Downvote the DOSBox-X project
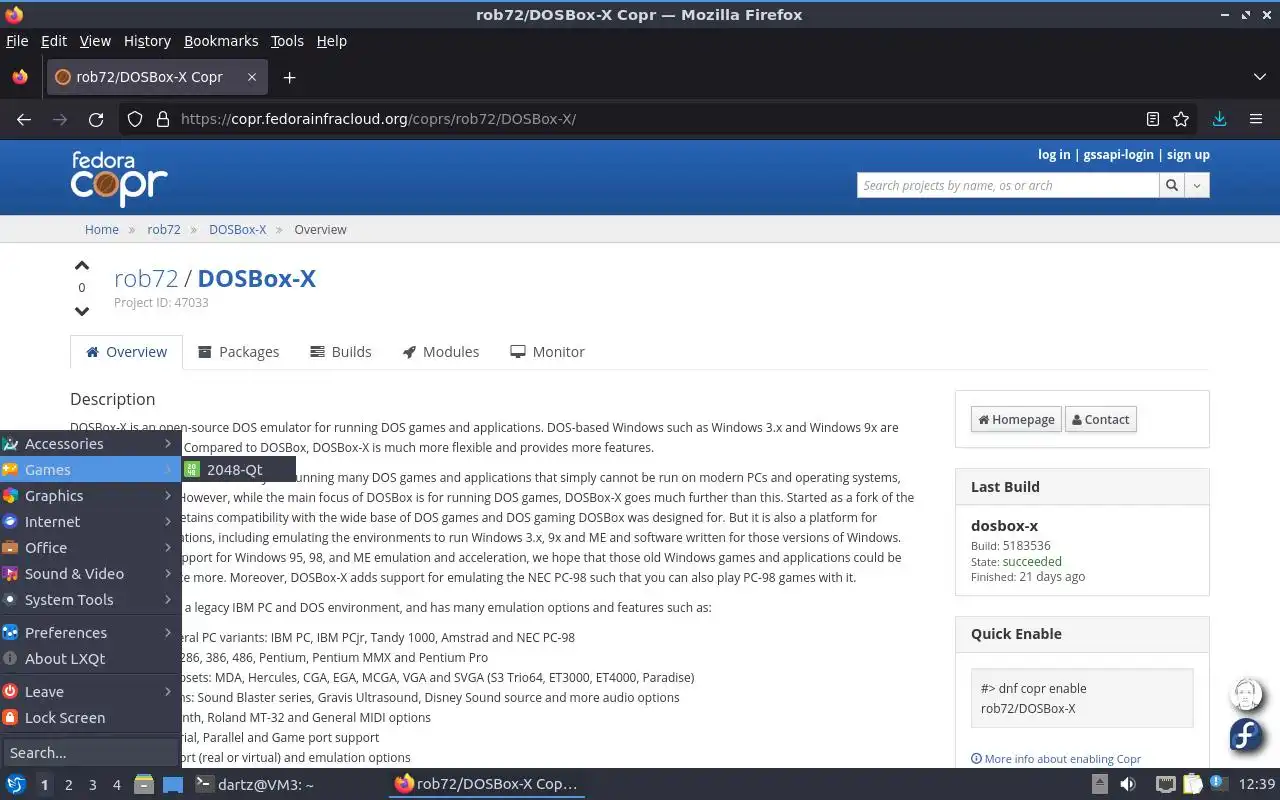The height and width of the screenshot is (800, 1280). pos(82,311)
